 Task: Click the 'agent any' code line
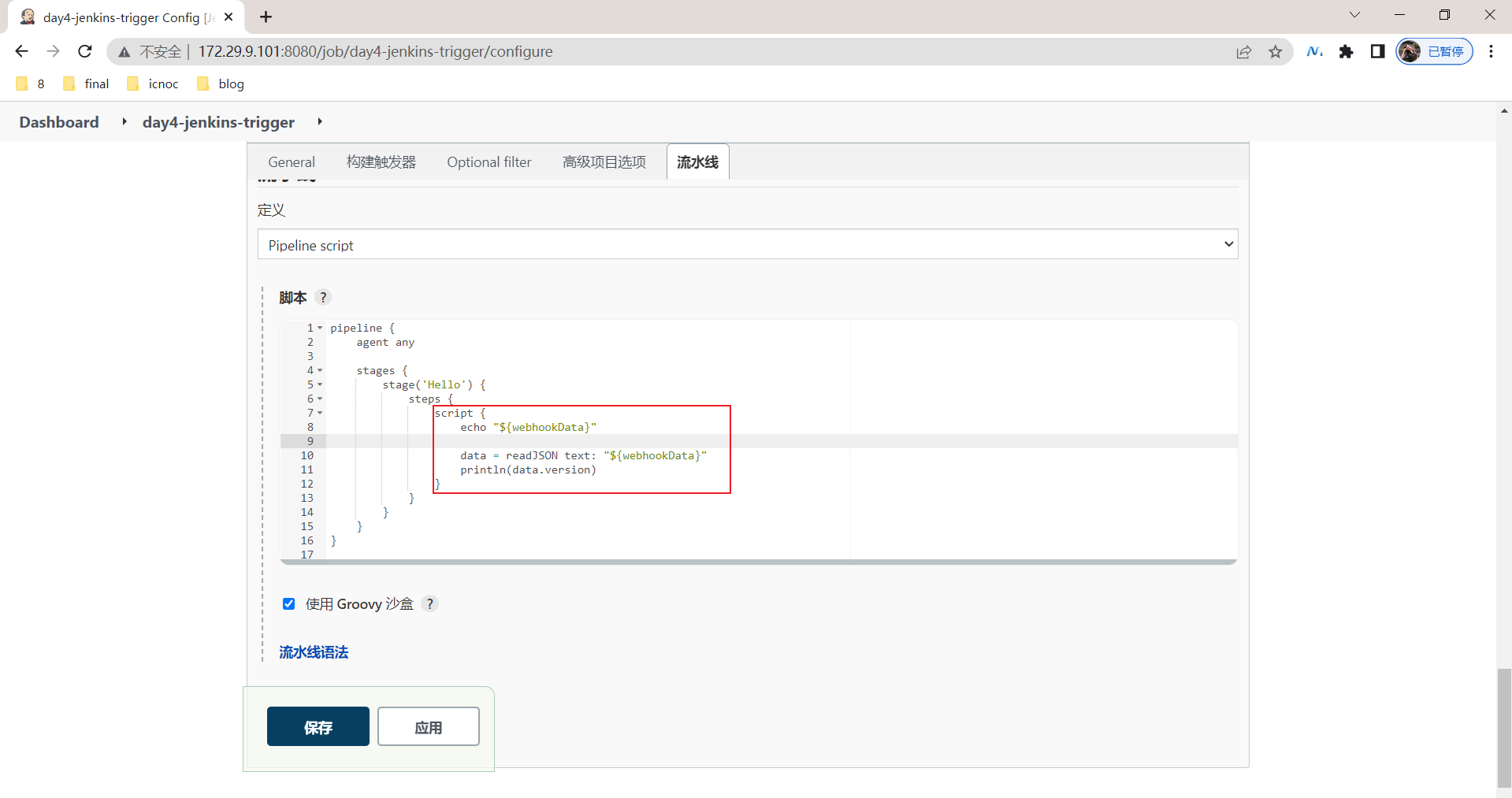pyautogui.click(x=385, y=342)
